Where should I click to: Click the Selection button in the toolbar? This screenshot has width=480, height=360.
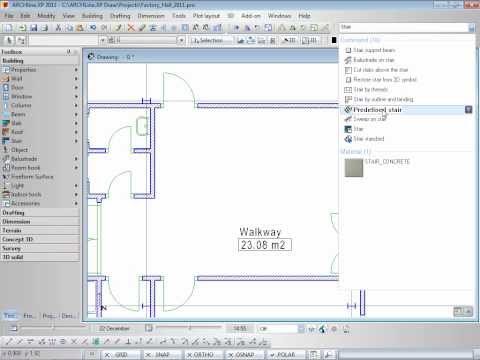point(211,40)
